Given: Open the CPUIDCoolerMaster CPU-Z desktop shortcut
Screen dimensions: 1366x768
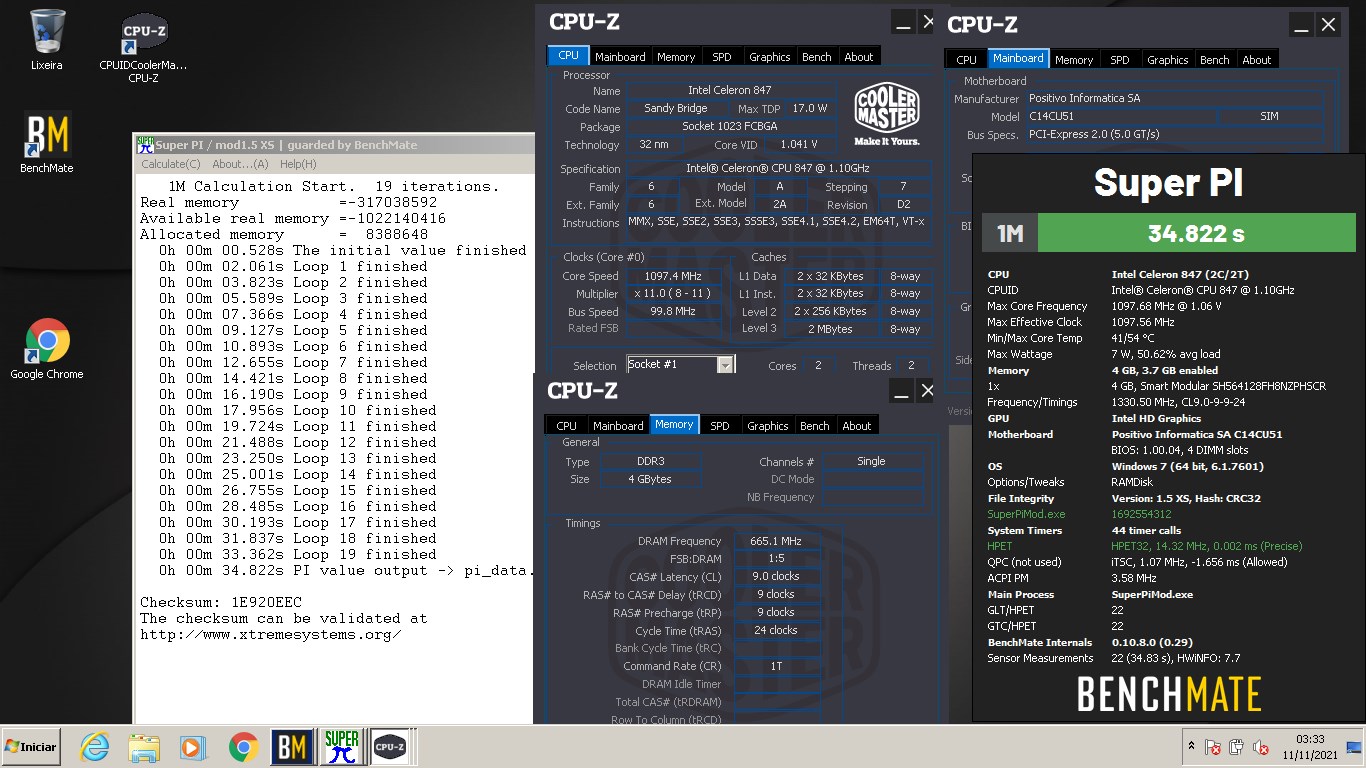Looking at the screenshot, I should click(143, 48).
